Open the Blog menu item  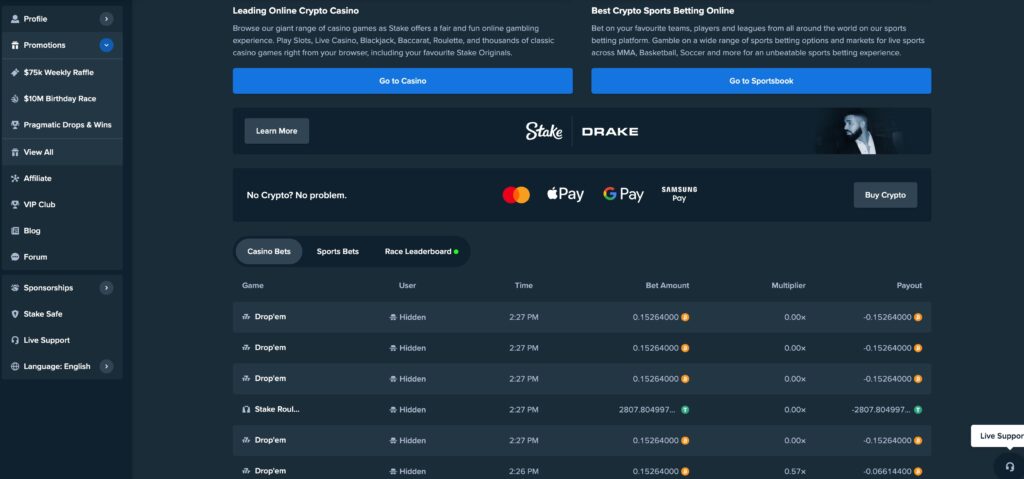coord(62,231)
